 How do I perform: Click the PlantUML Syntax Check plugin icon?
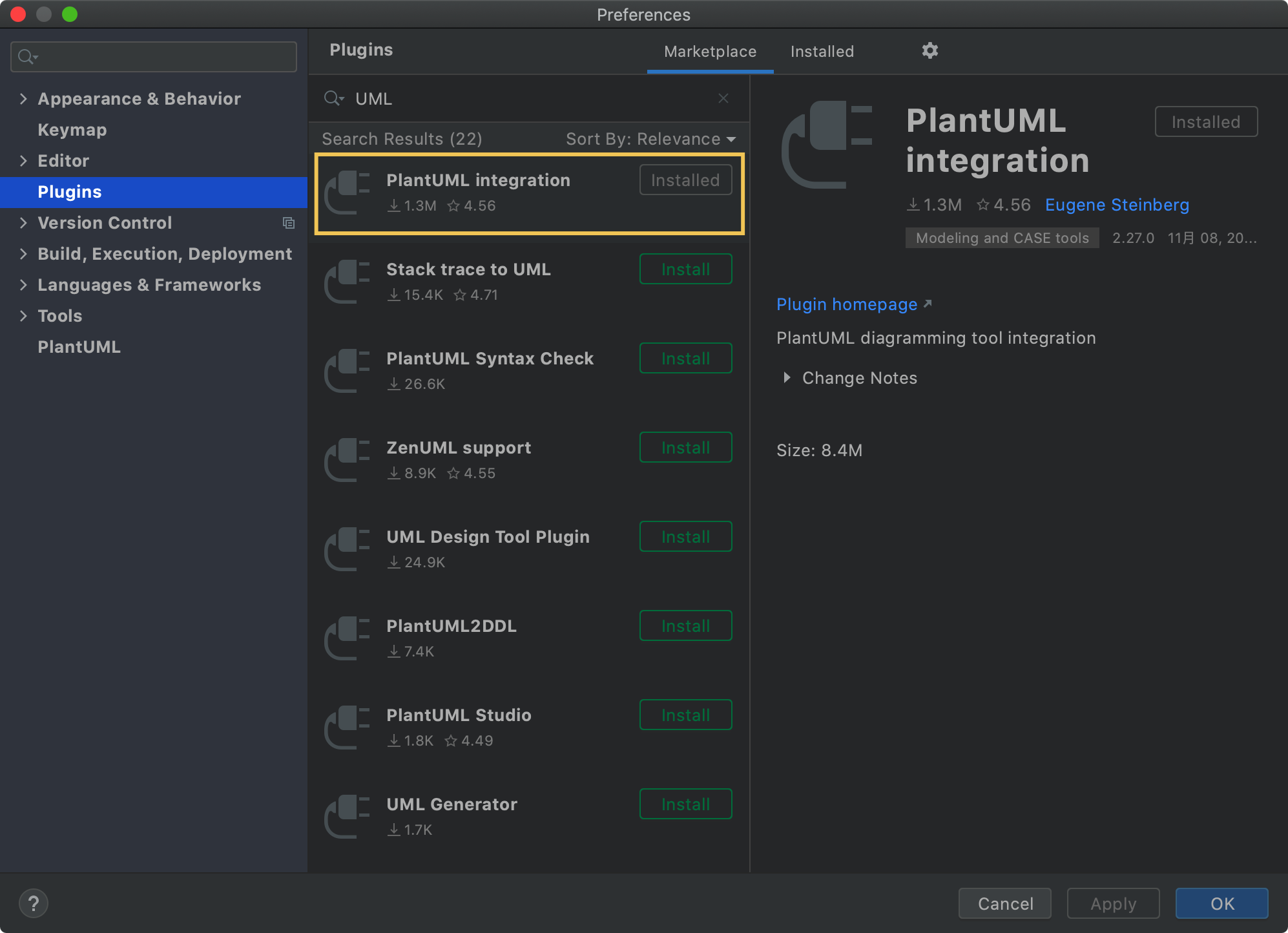point(348,370)
